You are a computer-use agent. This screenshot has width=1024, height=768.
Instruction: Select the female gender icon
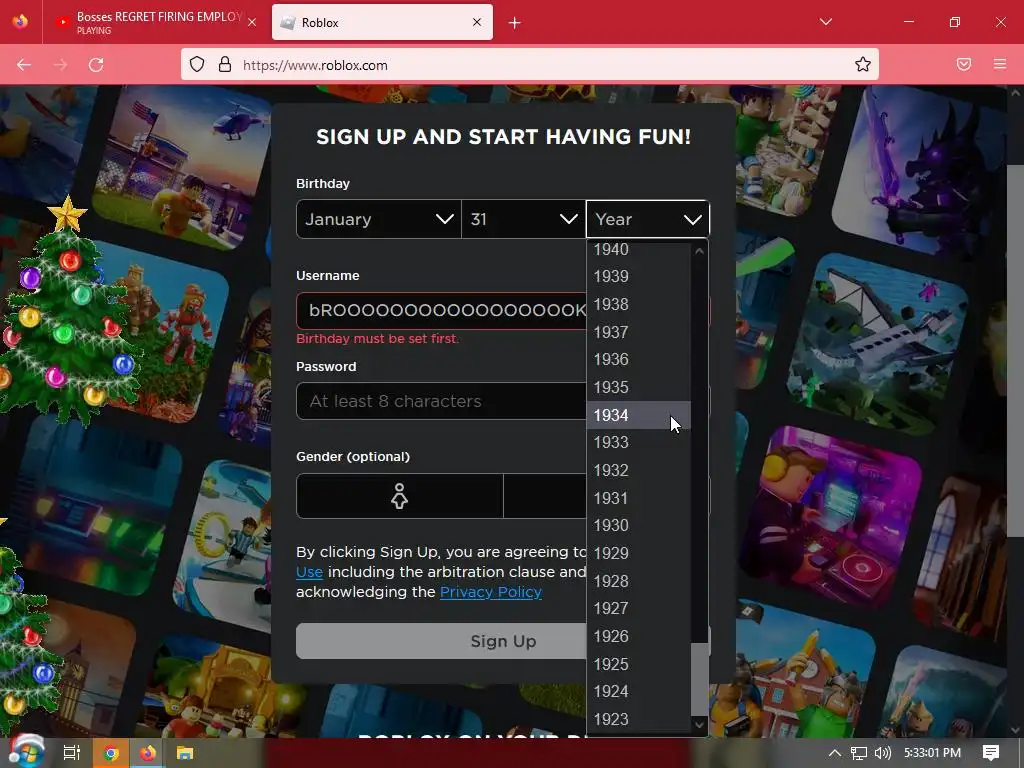(x=400, y=496)
